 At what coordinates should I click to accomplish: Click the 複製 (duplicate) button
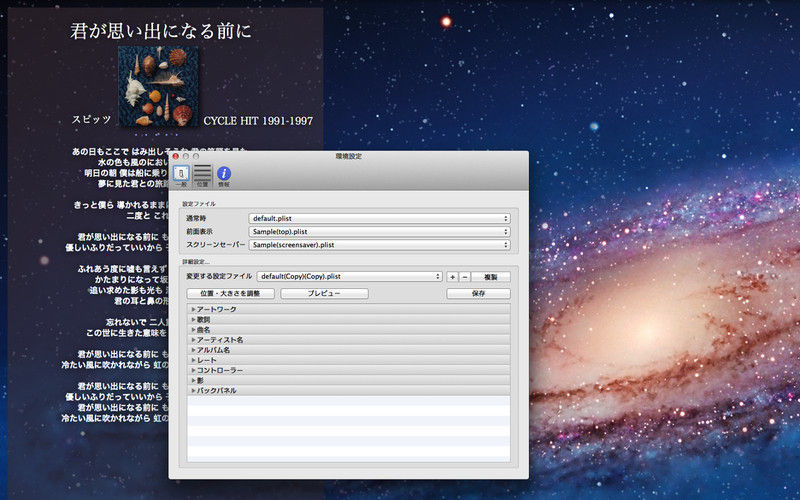[x=491, y=277]
